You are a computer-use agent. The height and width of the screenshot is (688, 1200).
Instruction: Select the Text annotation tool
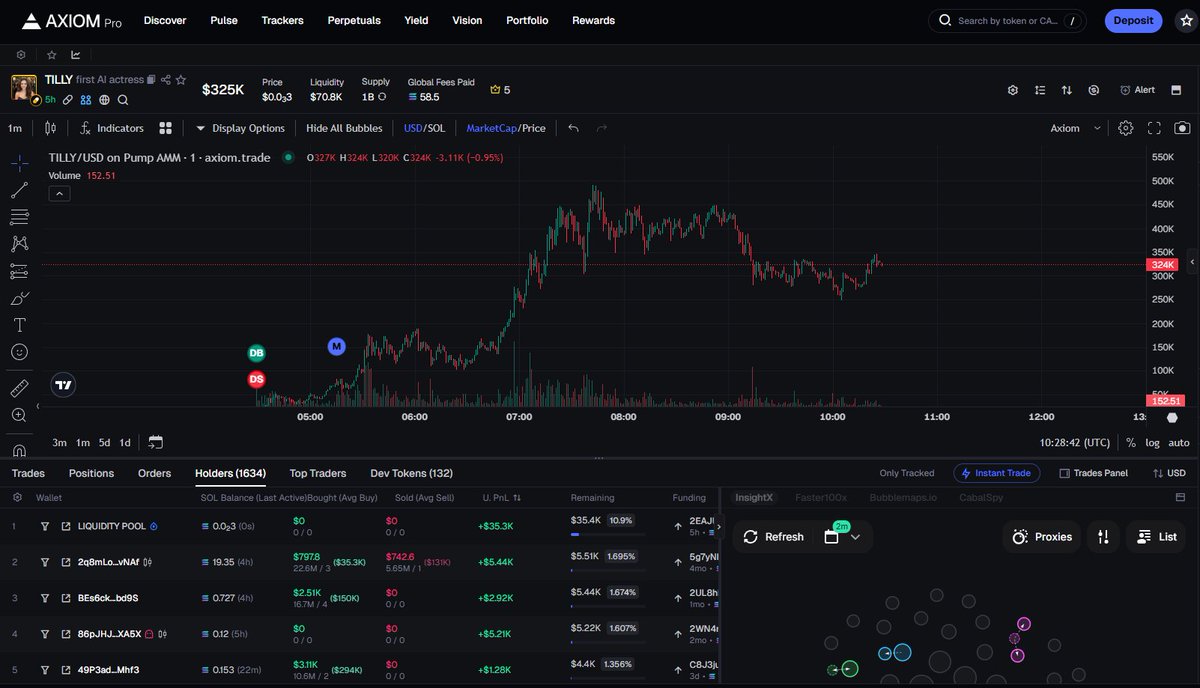[19, 325]
